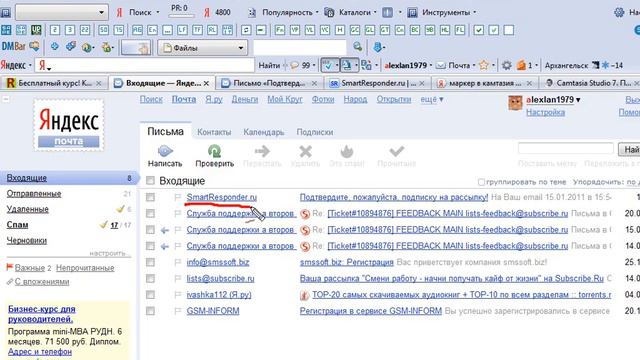Click the green 'VP' toolbar icon
The image size is (640, 360).
(x=295, y=30)
